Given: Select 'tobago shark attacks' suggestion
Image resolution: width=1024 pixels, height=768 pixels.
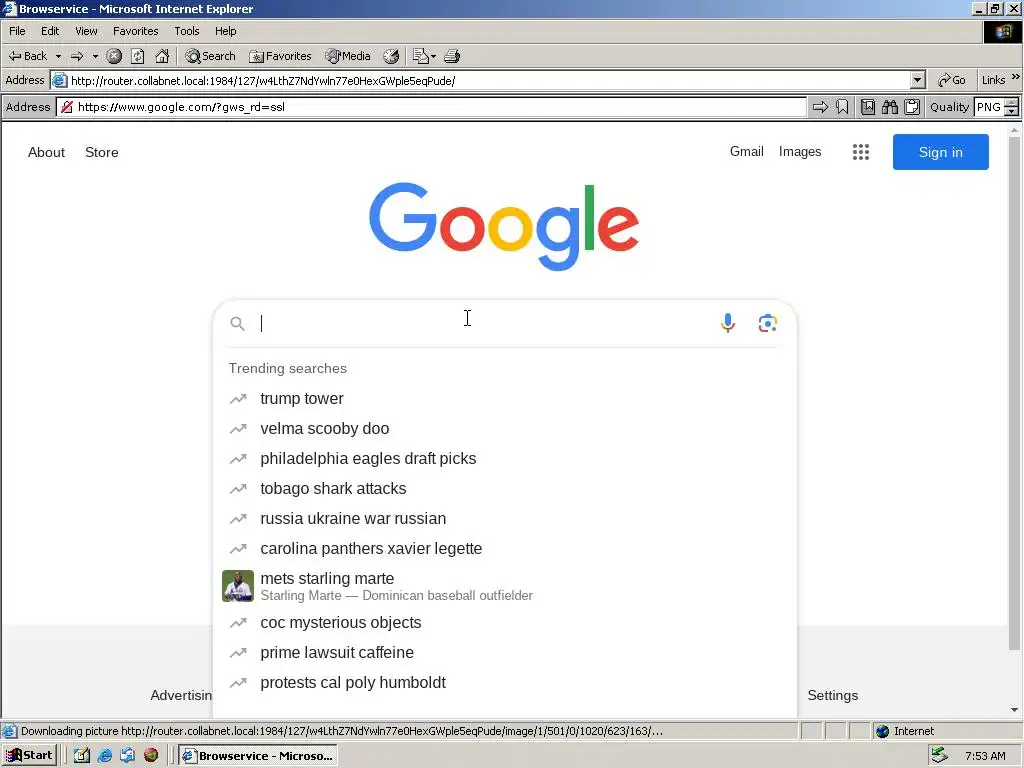Looking at the screenshot, I should tap(505, 488).
